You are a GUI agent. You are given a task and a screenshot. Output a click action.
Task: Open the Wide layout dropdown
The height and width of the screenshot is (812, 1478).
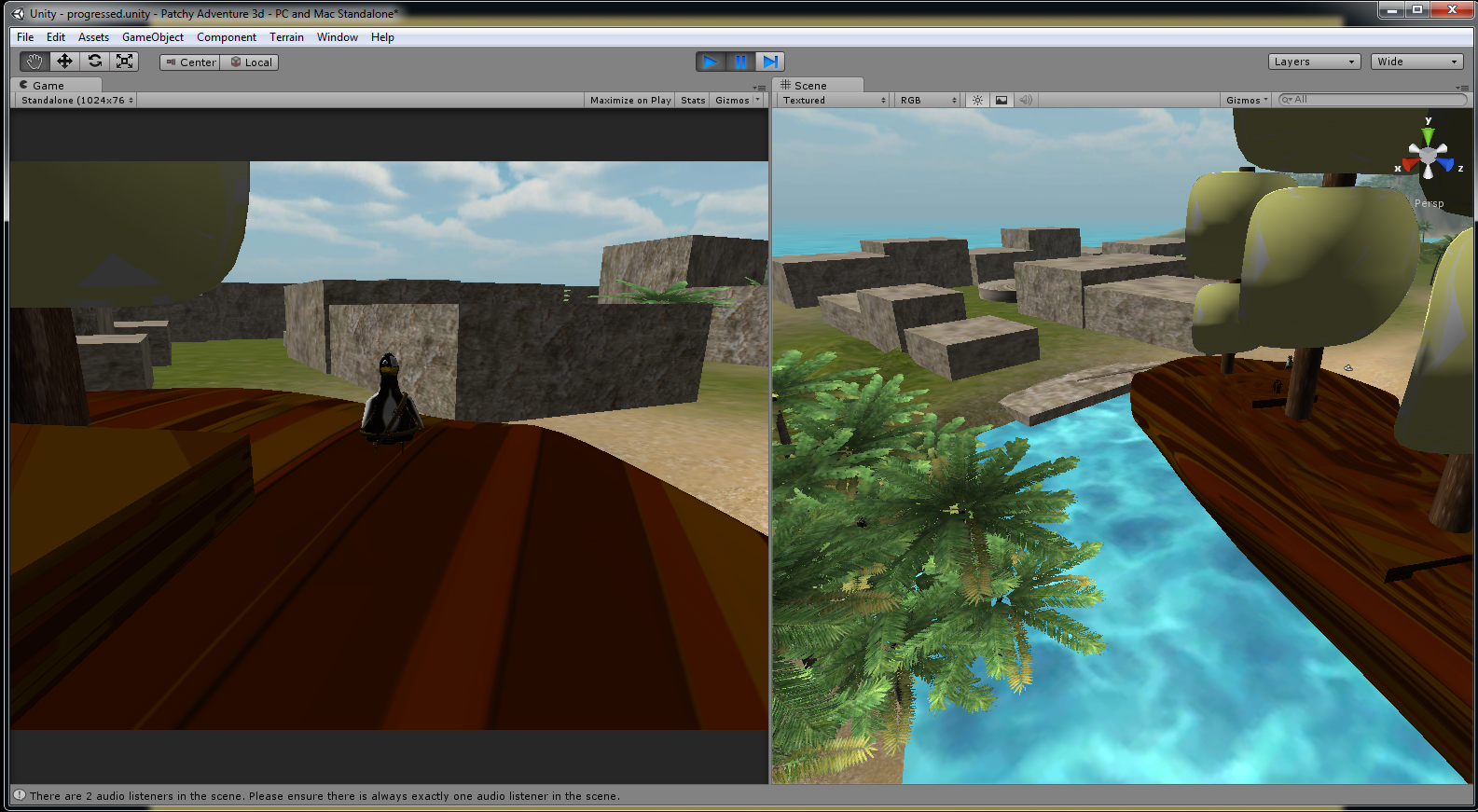(1416, 62)
